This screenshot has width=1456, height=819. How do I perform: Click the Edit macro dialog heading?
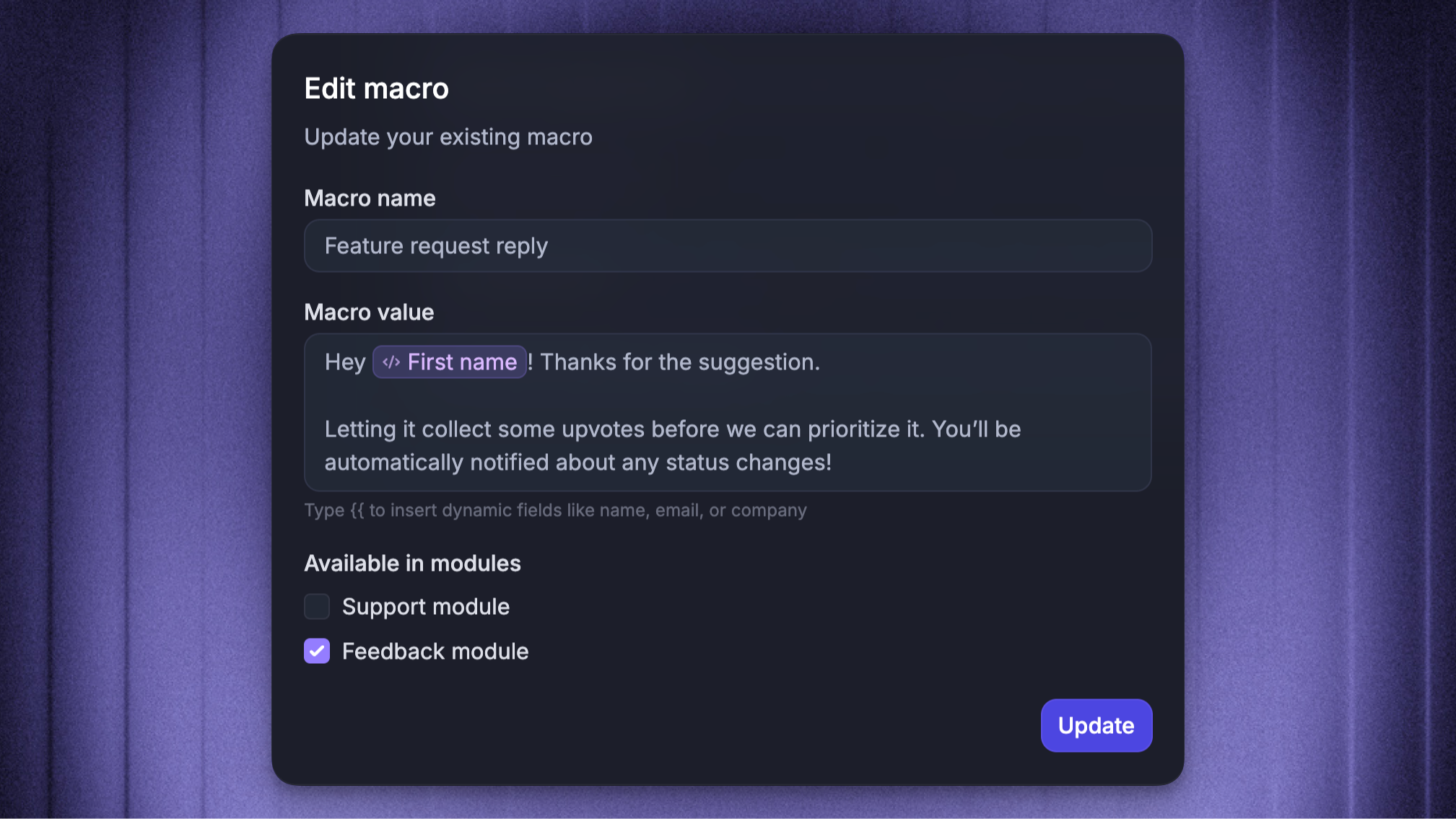pos(376,89)
